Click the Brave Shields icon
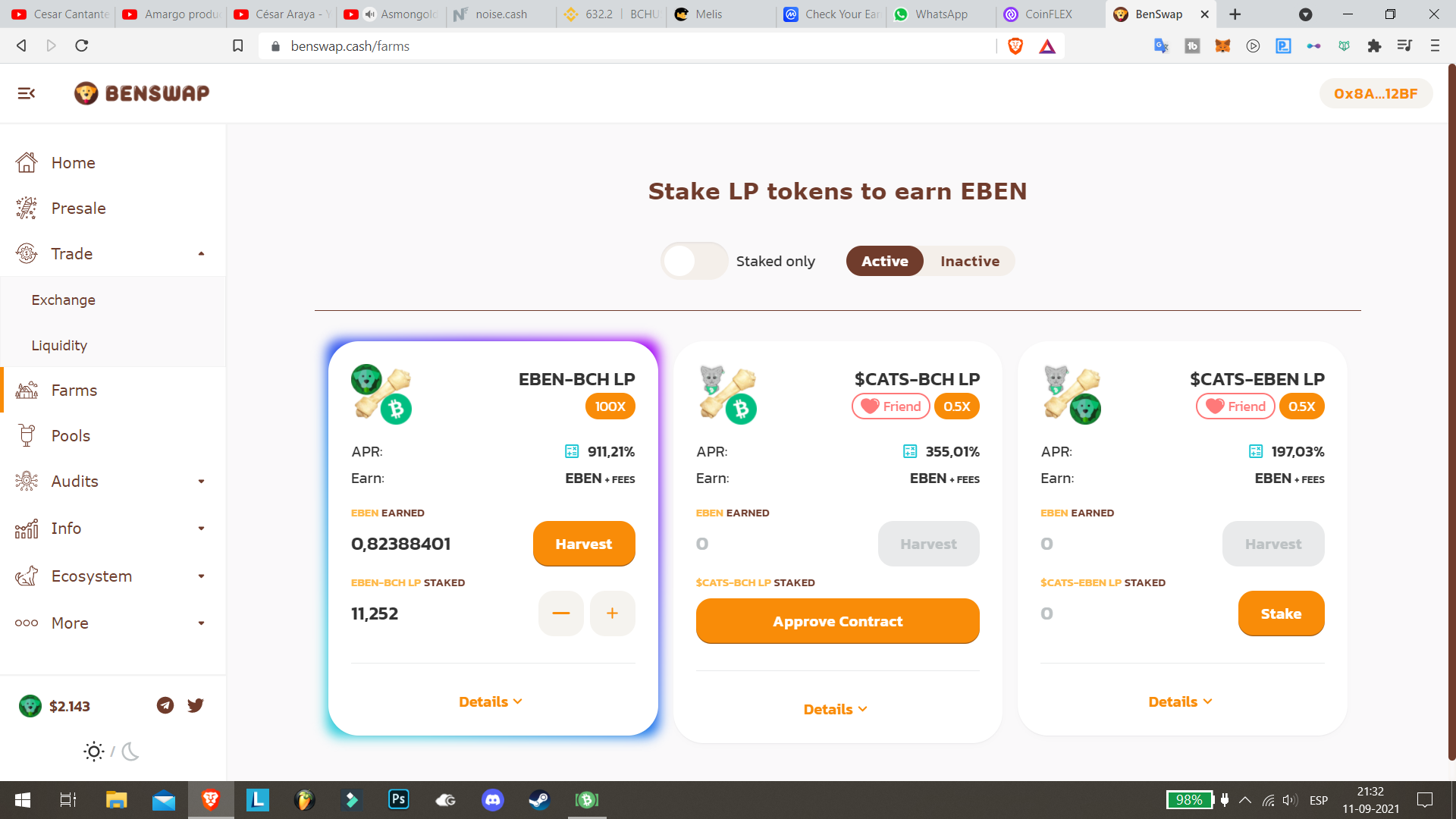This screenshot has width=1456, height=819. [1015, 46]
